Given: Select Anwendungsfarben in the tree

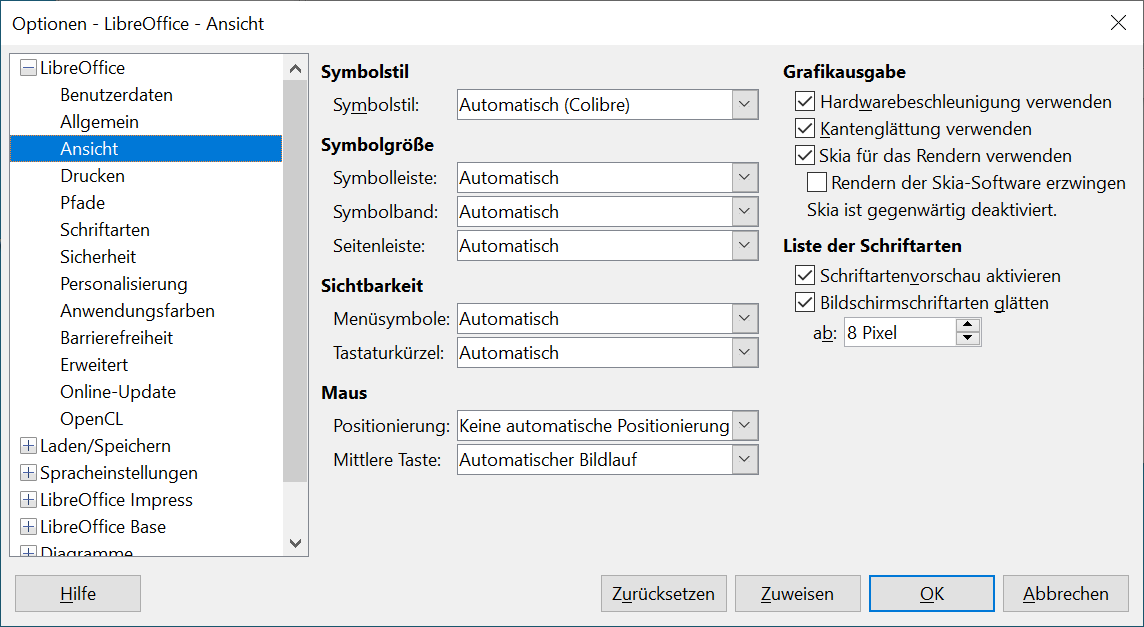Looking at the screenshot, I should pos(137,311).
